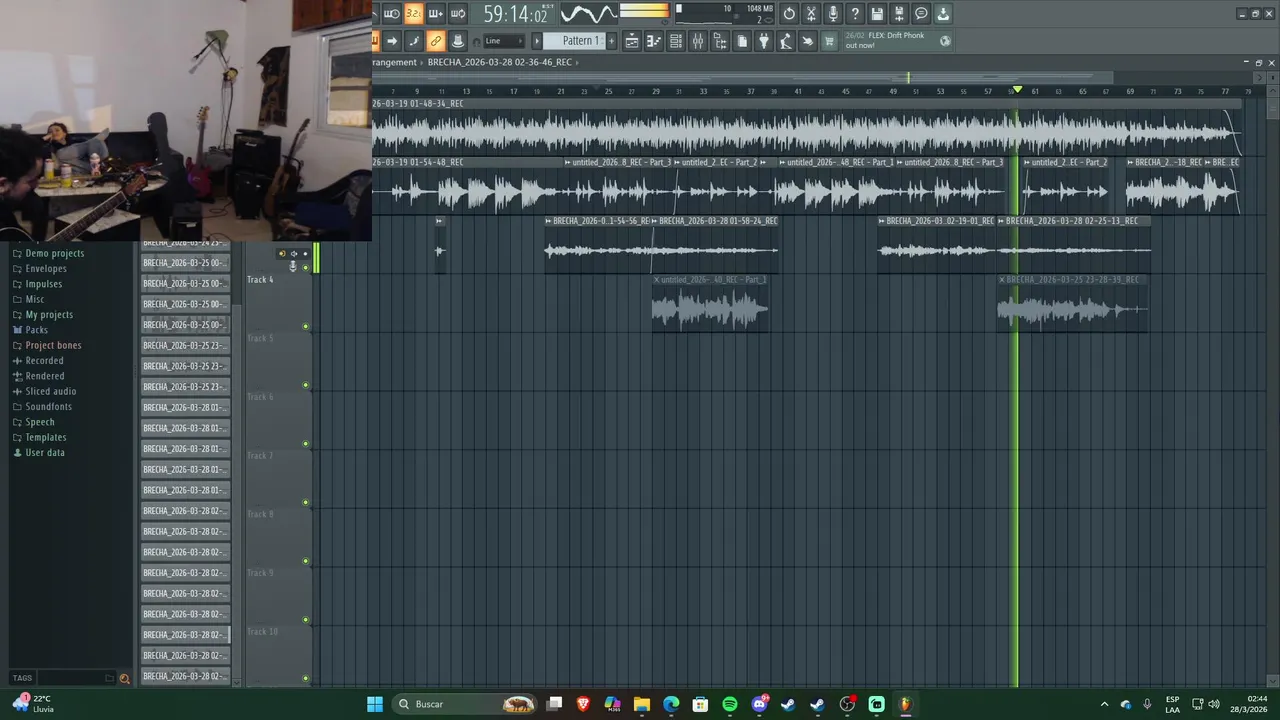
Task: Click the arrow after BRECHA_2026-03-28 02-36-46_REC breadcrumb
Action: (577, 62)
